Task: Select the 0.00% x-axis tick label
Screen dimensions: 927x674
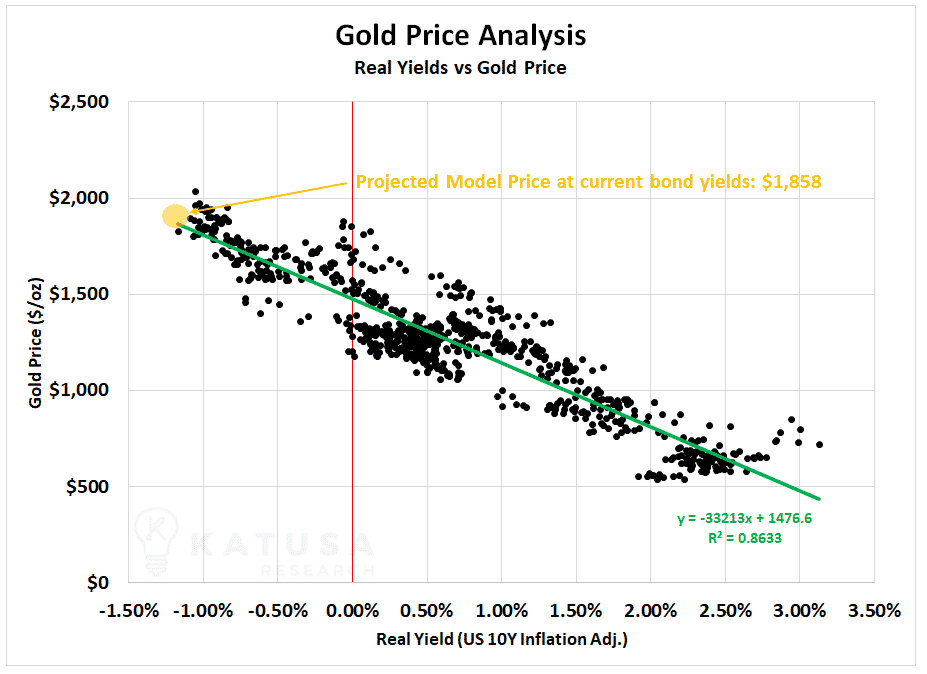Action: click(x=352, y=610)
